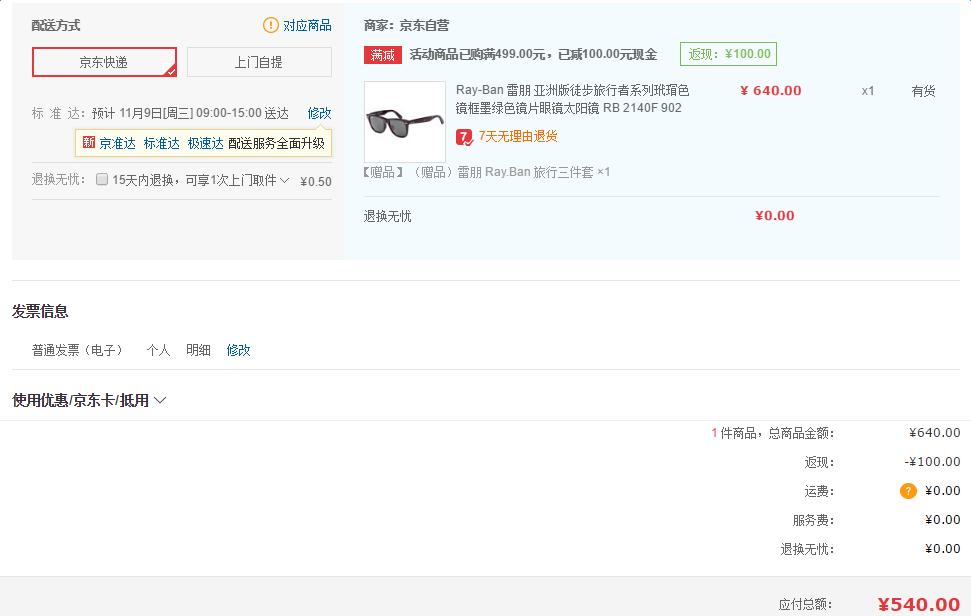Open the 极速达 delivery service link
Viewport: 971px width, 616px height.
coord(206,144)
